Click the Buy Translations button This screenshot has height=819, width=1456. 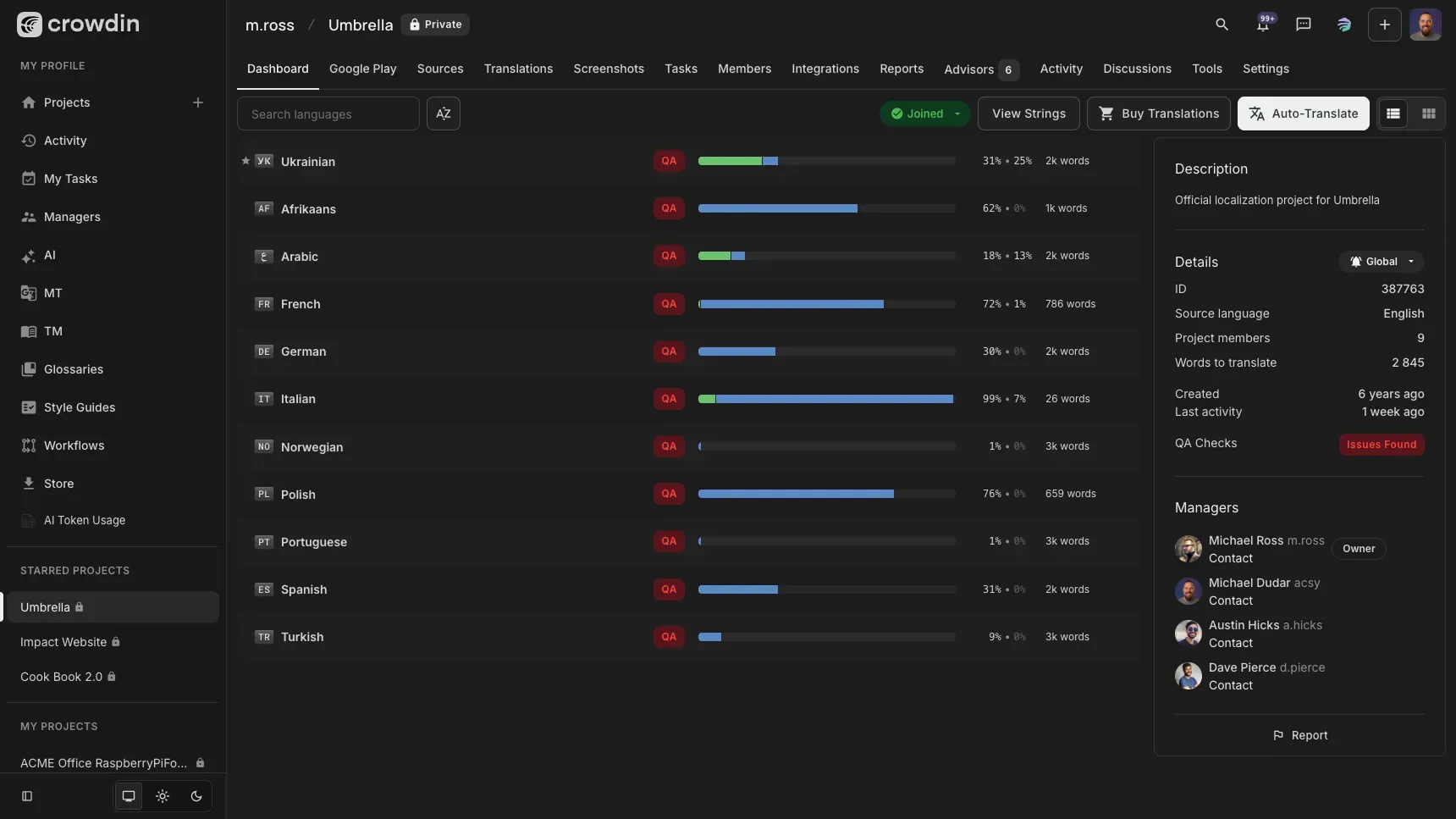pos(1159,113)
